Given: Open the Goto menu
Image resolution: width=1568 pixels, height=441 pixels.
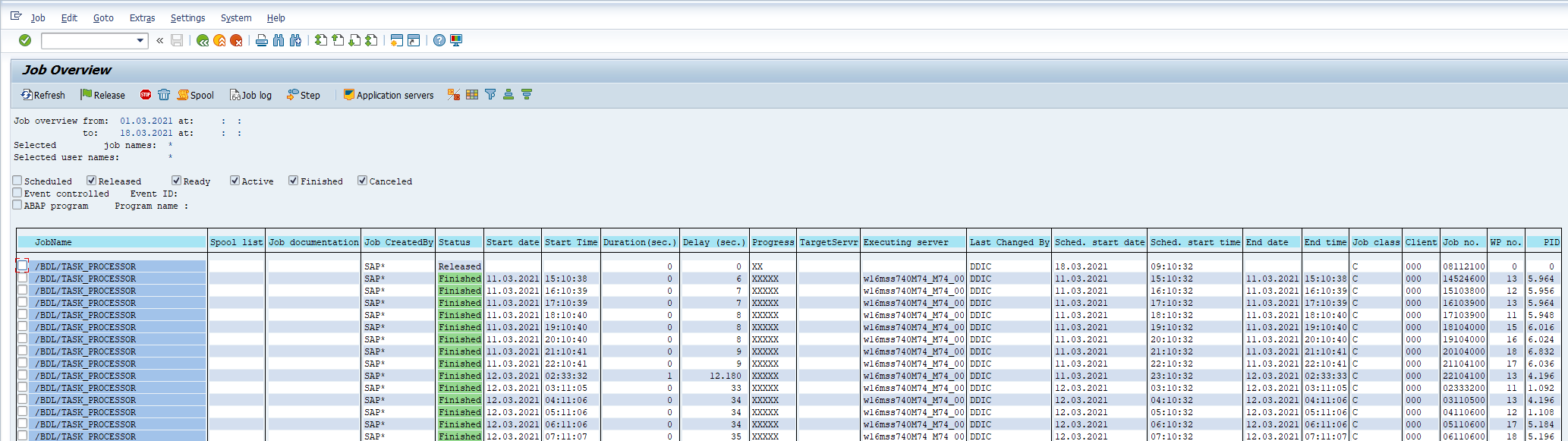Looking at the screenshot, I should click(x=103, y=17).
